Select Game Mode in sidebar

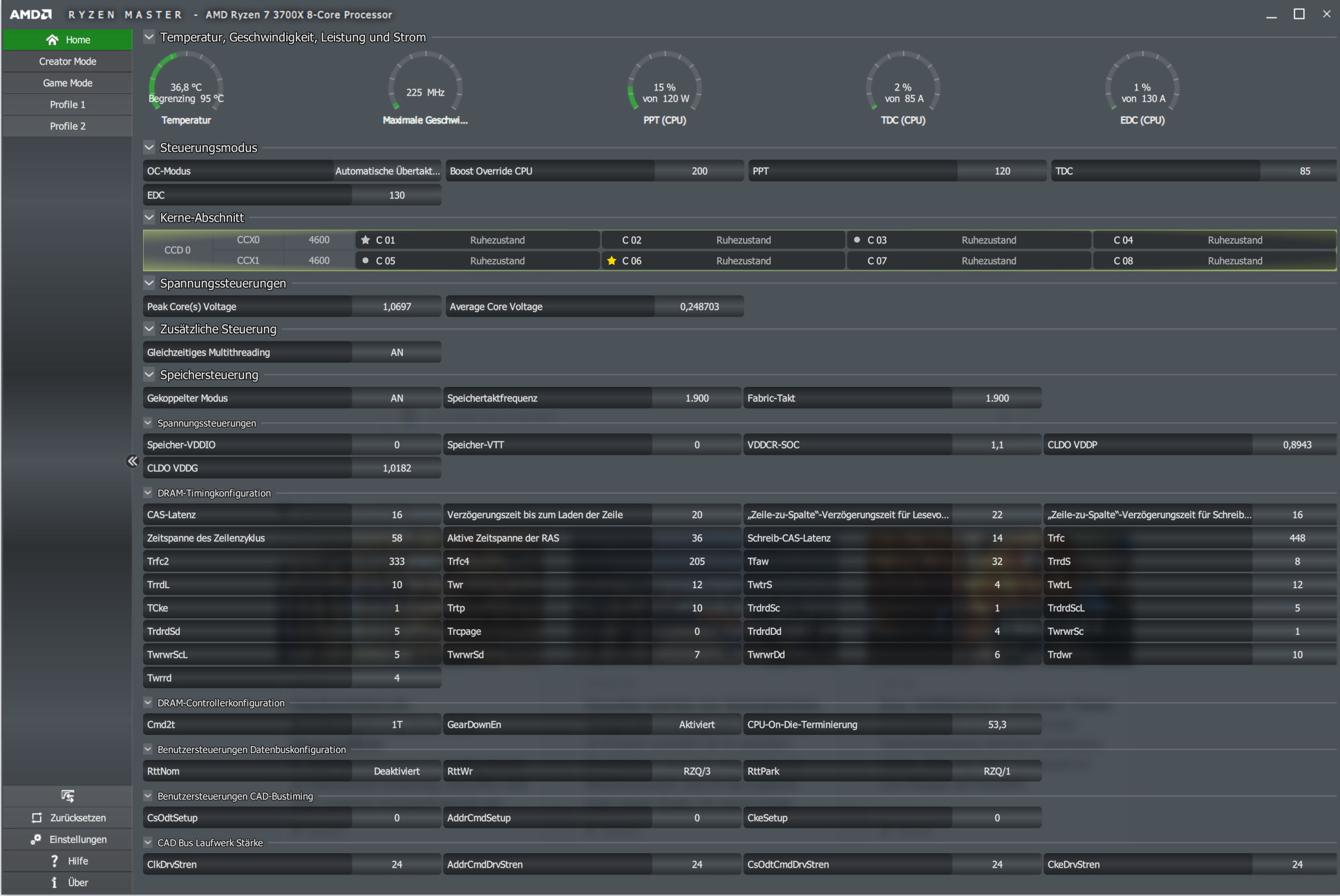tap(68, 83)
